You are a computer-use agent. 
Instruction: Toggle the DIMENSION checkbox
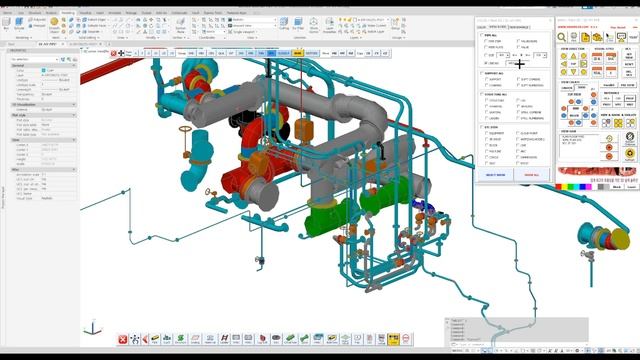pos(518,157)
